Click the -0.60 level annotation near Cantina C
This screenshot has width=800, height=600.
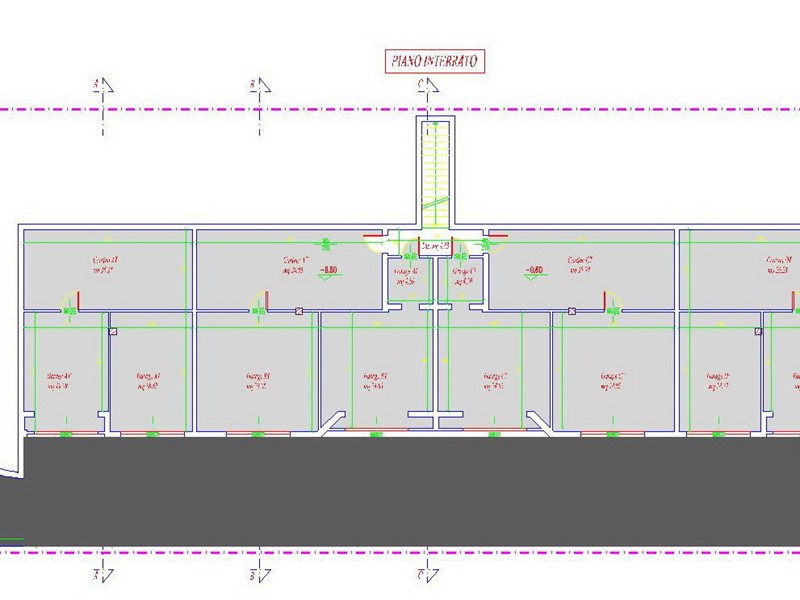point(530,268)
